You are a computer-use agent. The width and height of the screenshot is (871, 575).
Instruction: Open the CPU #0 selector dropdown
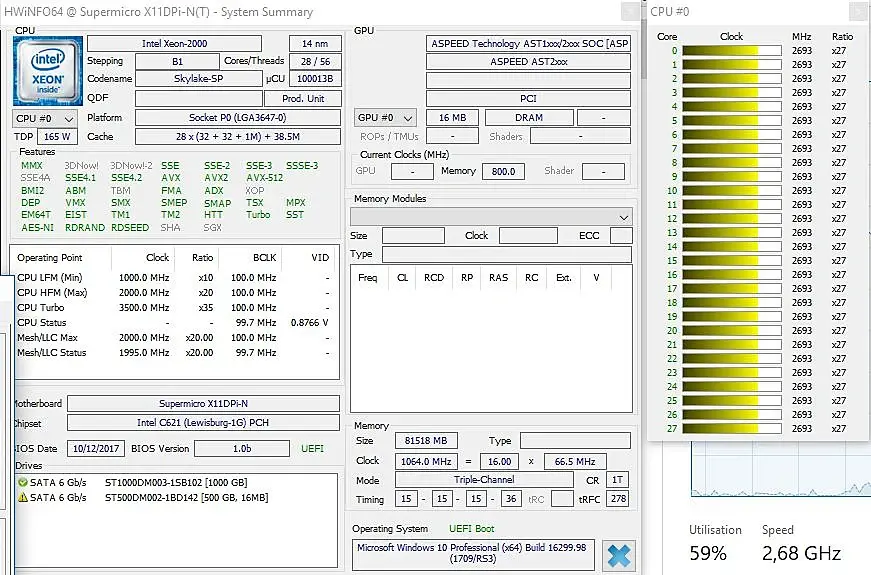pyautogui.click(x=44, y=118)
